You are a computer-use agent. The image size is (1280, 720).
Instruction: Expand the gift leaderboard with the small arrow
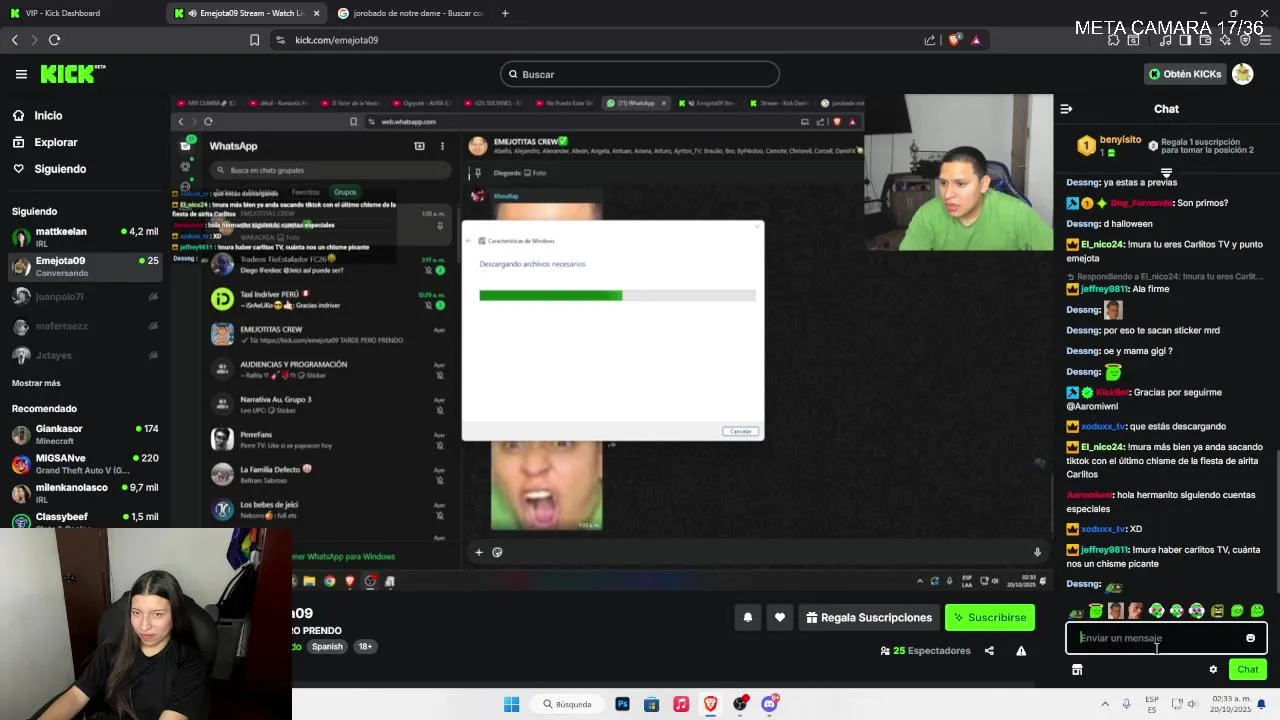[x=1166, y=173]
